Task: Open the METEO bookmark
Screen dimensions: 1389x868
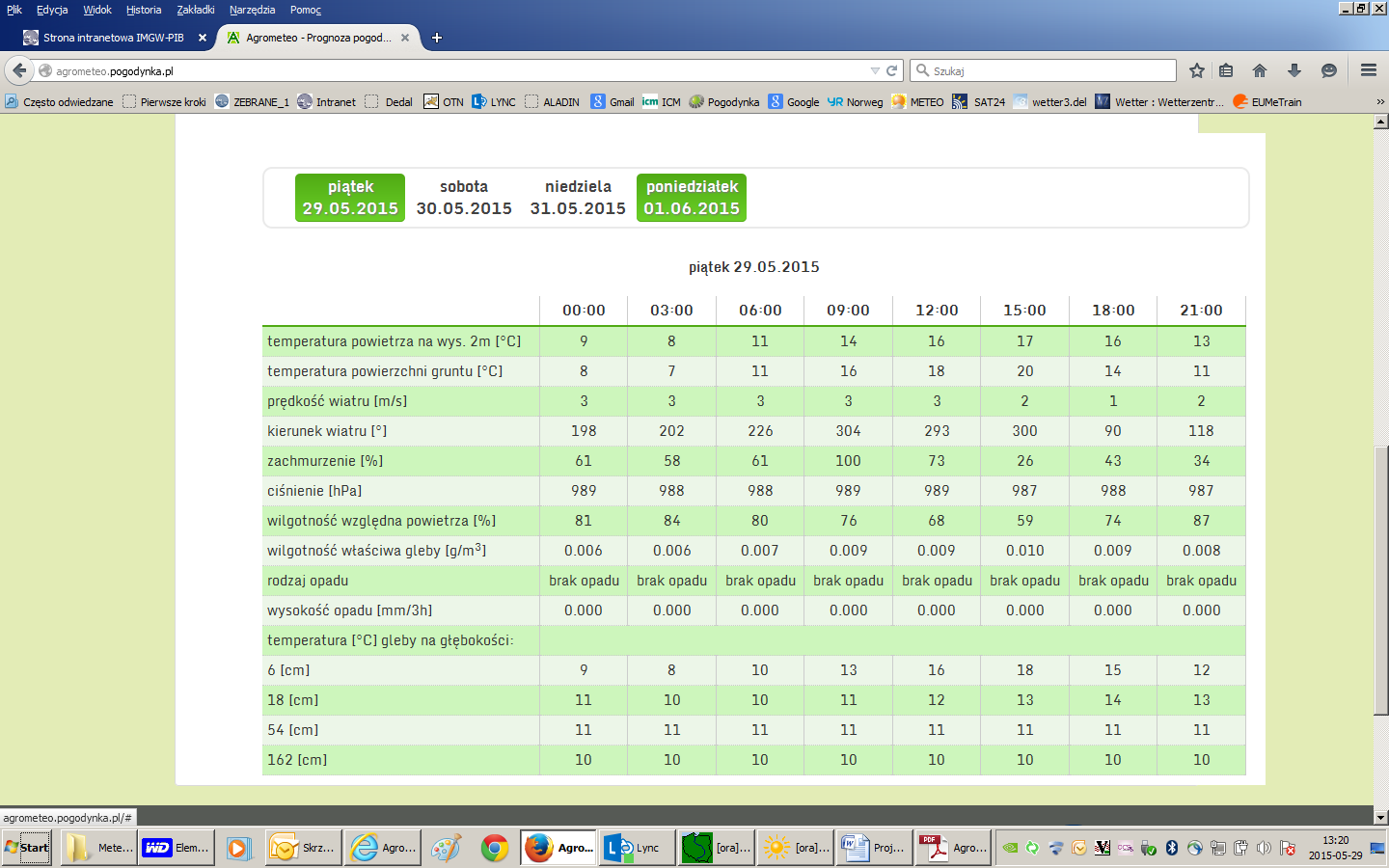Action: click(x=918, y=101)
